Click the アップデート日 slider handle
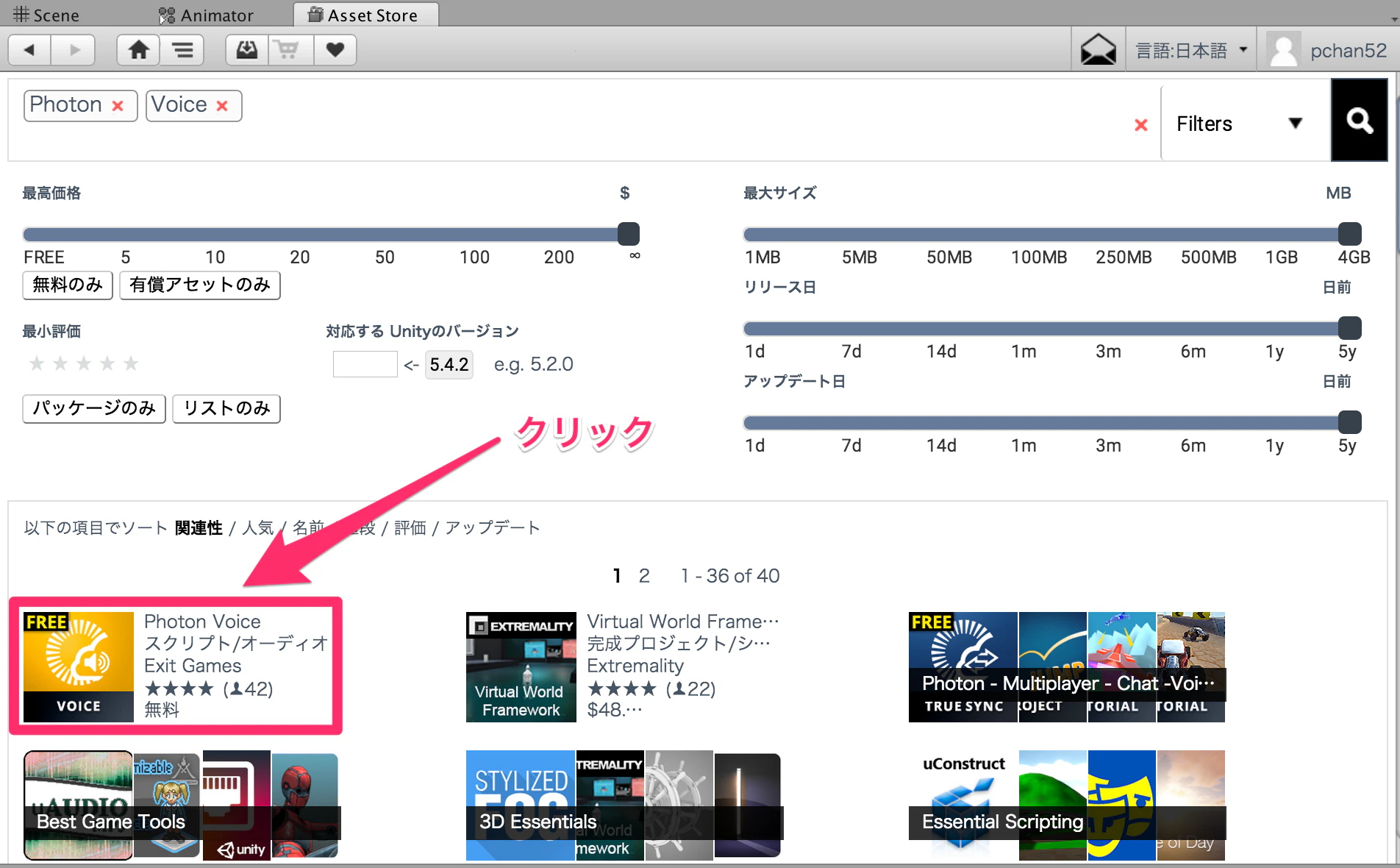 click(x=1350, y=422)
